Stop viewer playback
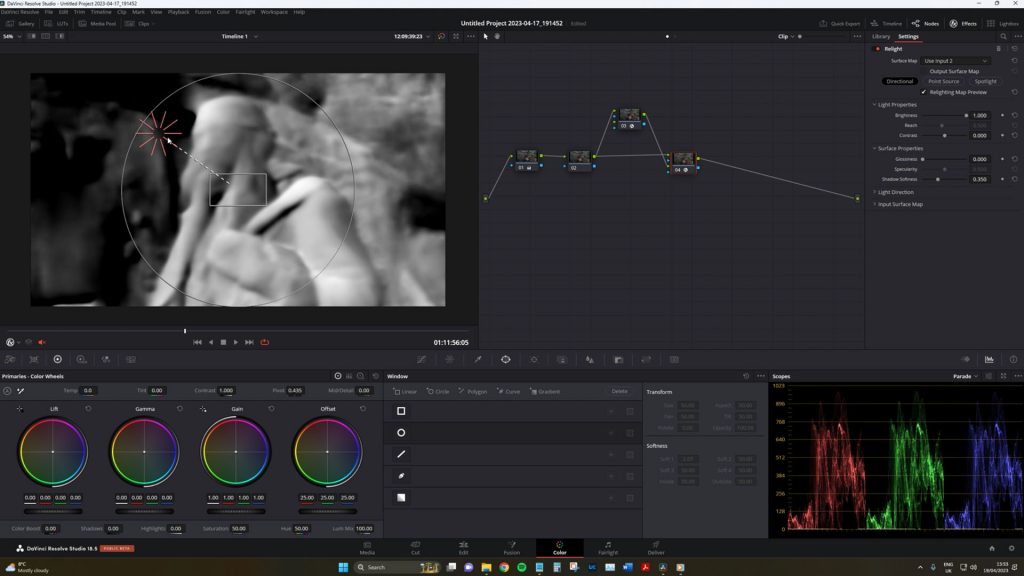 coord(223,342)
